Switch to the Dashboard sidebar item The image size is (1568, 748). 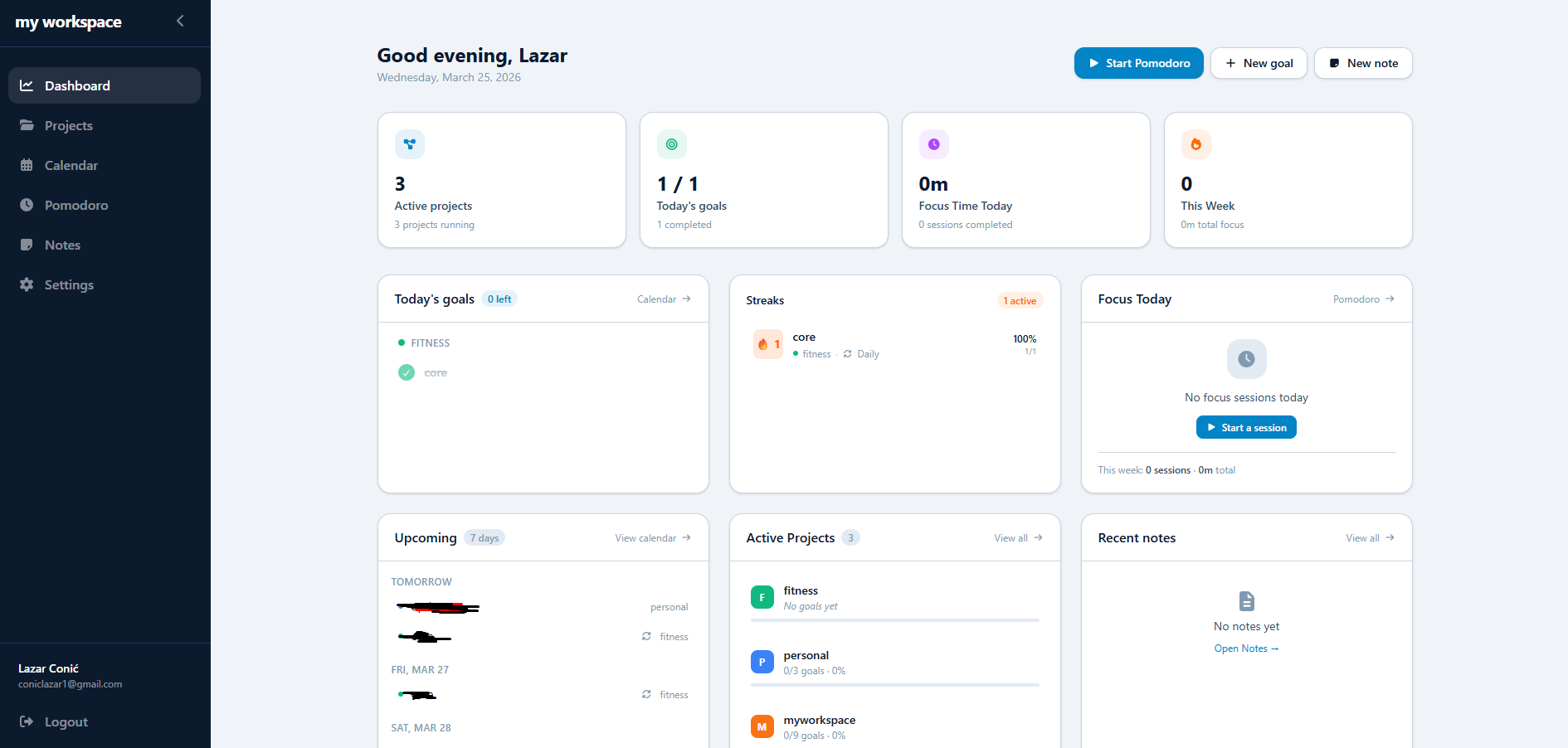77,85
